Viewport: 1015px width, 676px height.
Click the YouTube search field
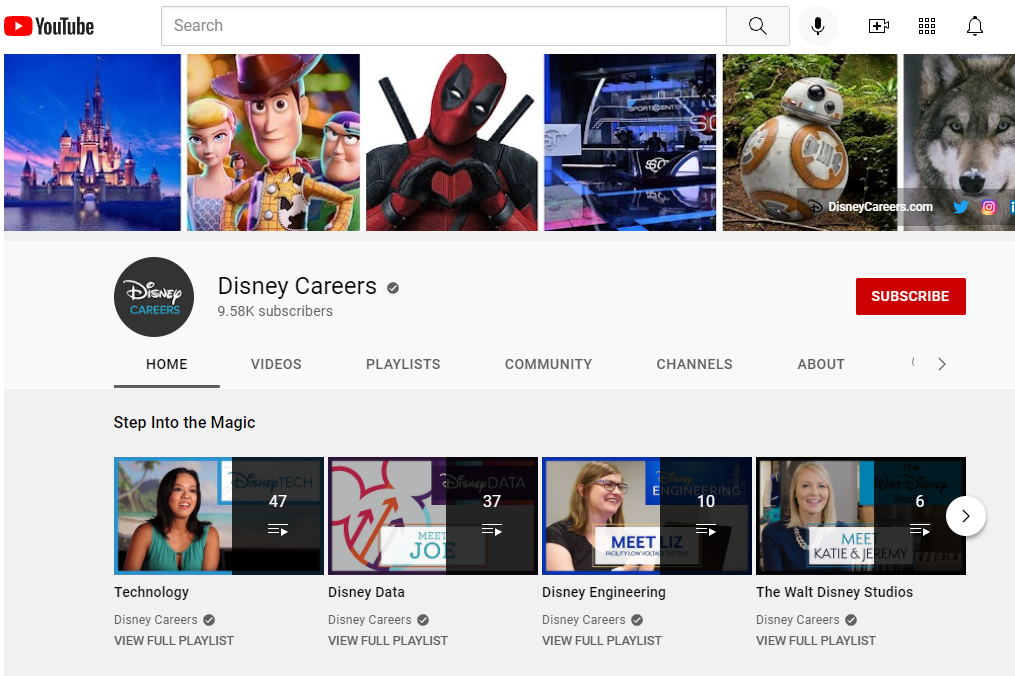pos(443,26)
